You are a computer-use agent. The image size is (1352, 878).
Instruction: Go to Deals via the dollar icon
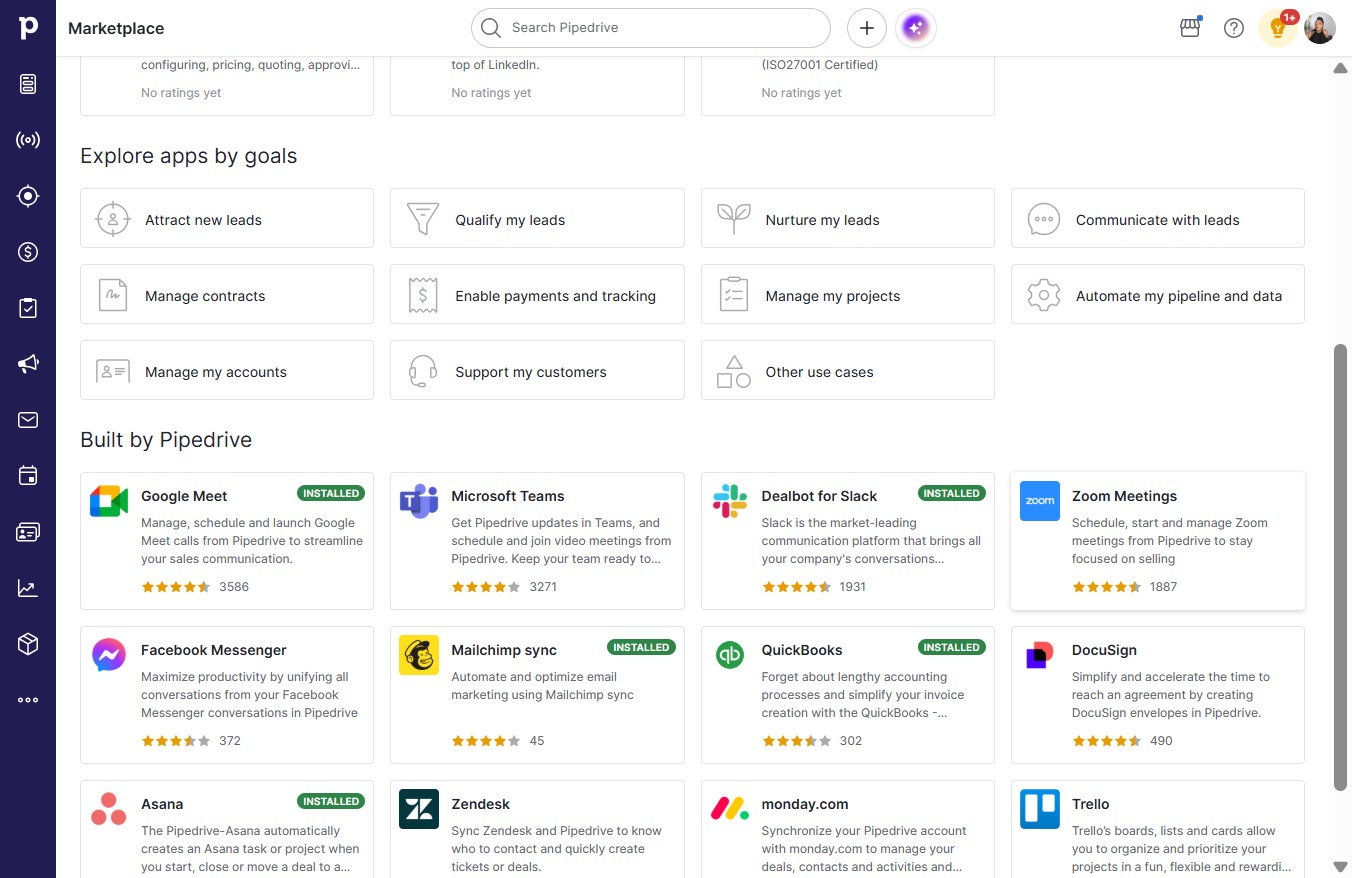pyautogui.click(x=28, y=252)
